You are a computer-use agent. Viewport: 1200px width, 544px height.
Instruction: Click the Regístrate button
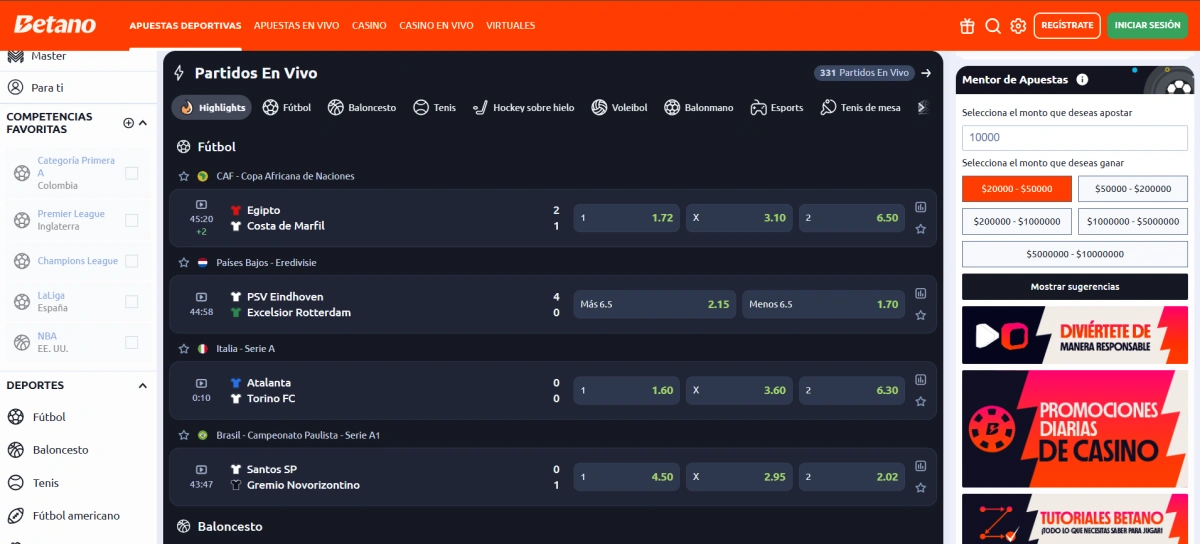click(1067, 26)
